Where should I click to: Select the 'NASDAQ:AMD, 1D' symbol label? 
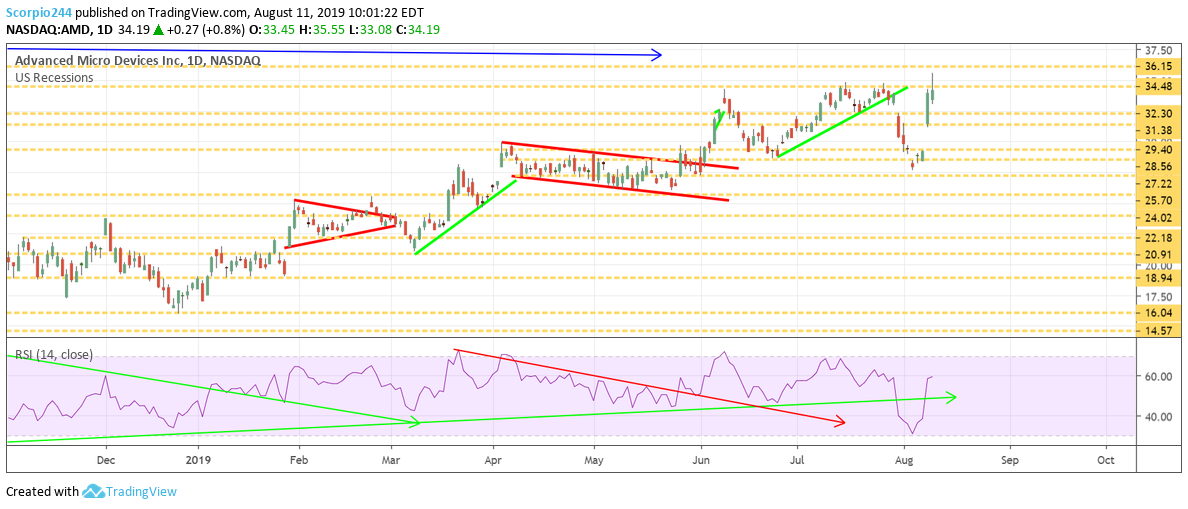[x=58, y=30]
